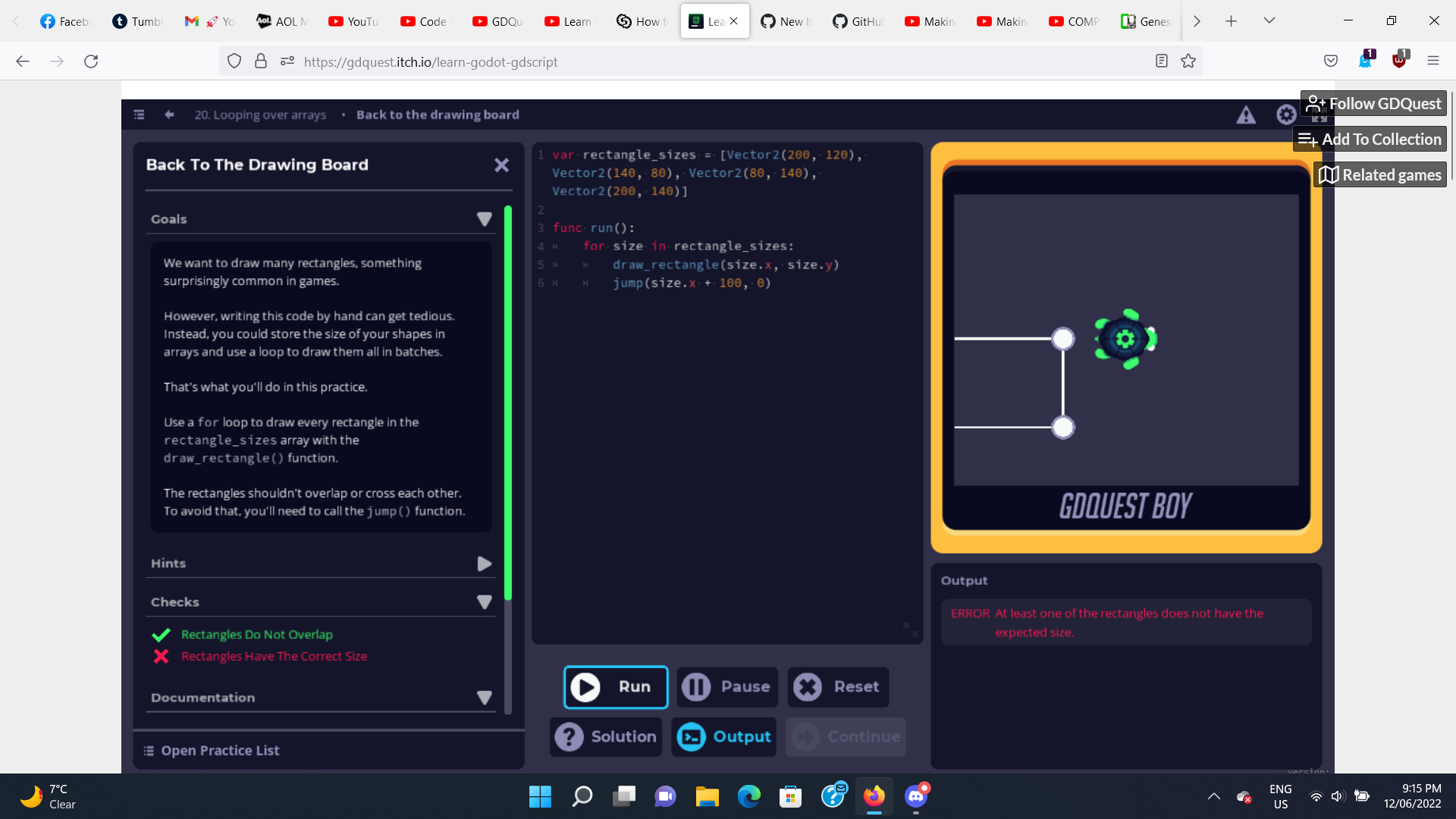Click Follow GDQuest button
Screen dimensions: 1456x819
tap(1373, 104)
